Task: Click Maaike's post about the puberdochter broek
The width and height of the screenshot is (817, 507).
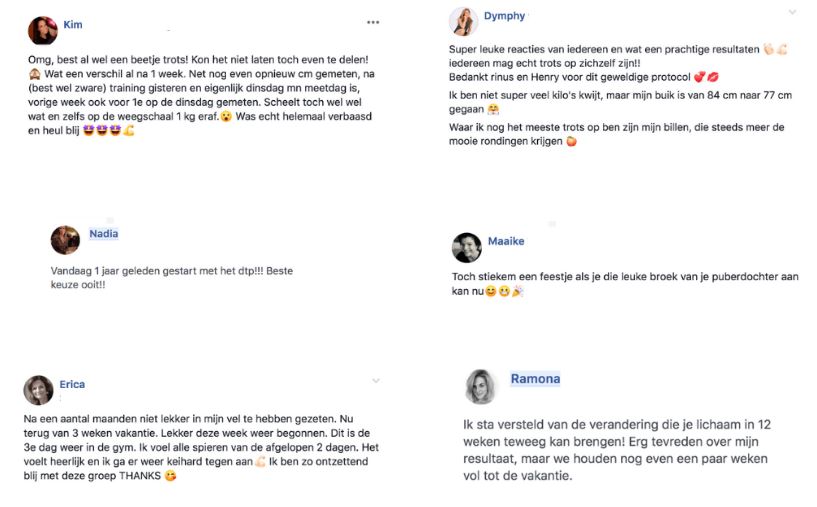Action: click(x=625, y=282)
